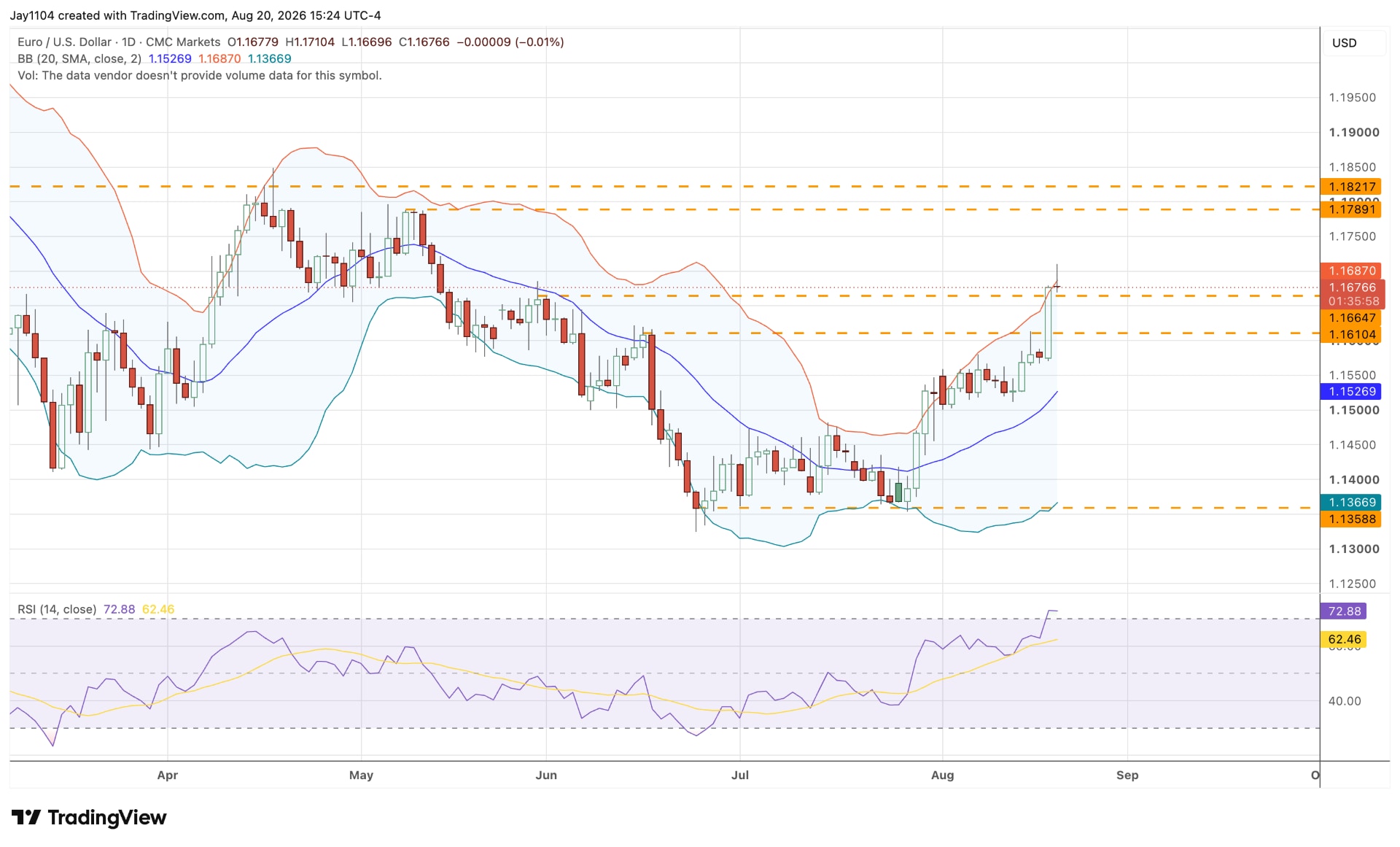Click the yellow RSI average label 62.46
Image resolution: width=1400 pixels, height=847 pixels.
(x=1344, y=640)
